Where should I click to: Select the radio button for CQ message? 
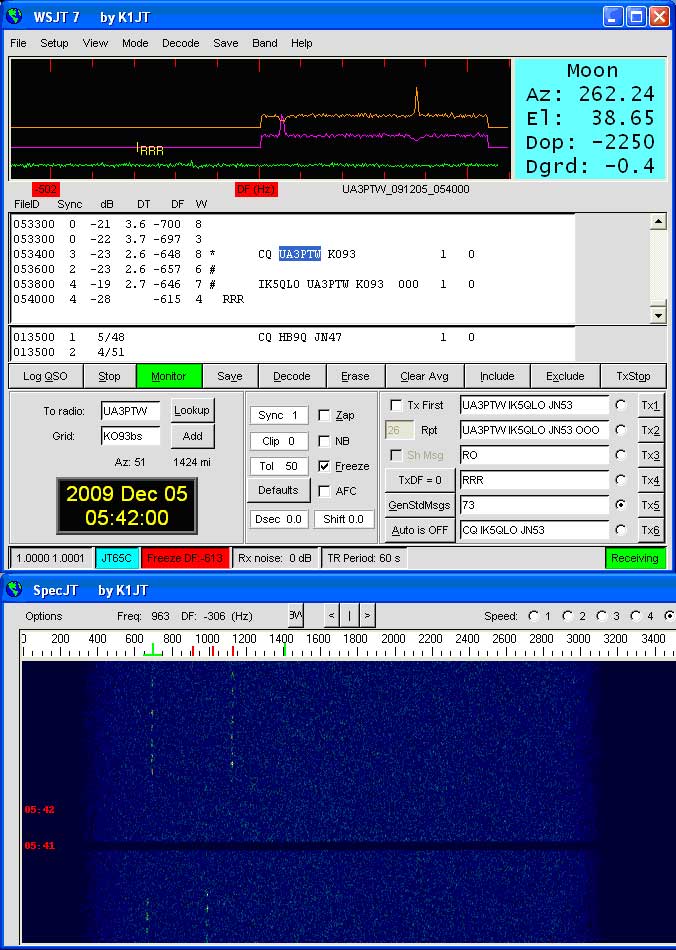(x=620, y=530)
